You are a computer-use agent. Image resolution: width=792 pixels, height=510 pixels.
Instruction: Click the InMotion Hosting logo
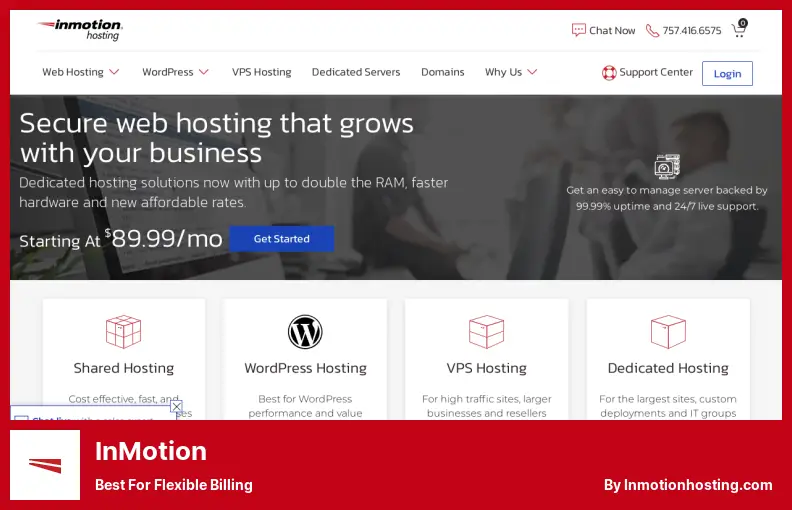point(80,30)
